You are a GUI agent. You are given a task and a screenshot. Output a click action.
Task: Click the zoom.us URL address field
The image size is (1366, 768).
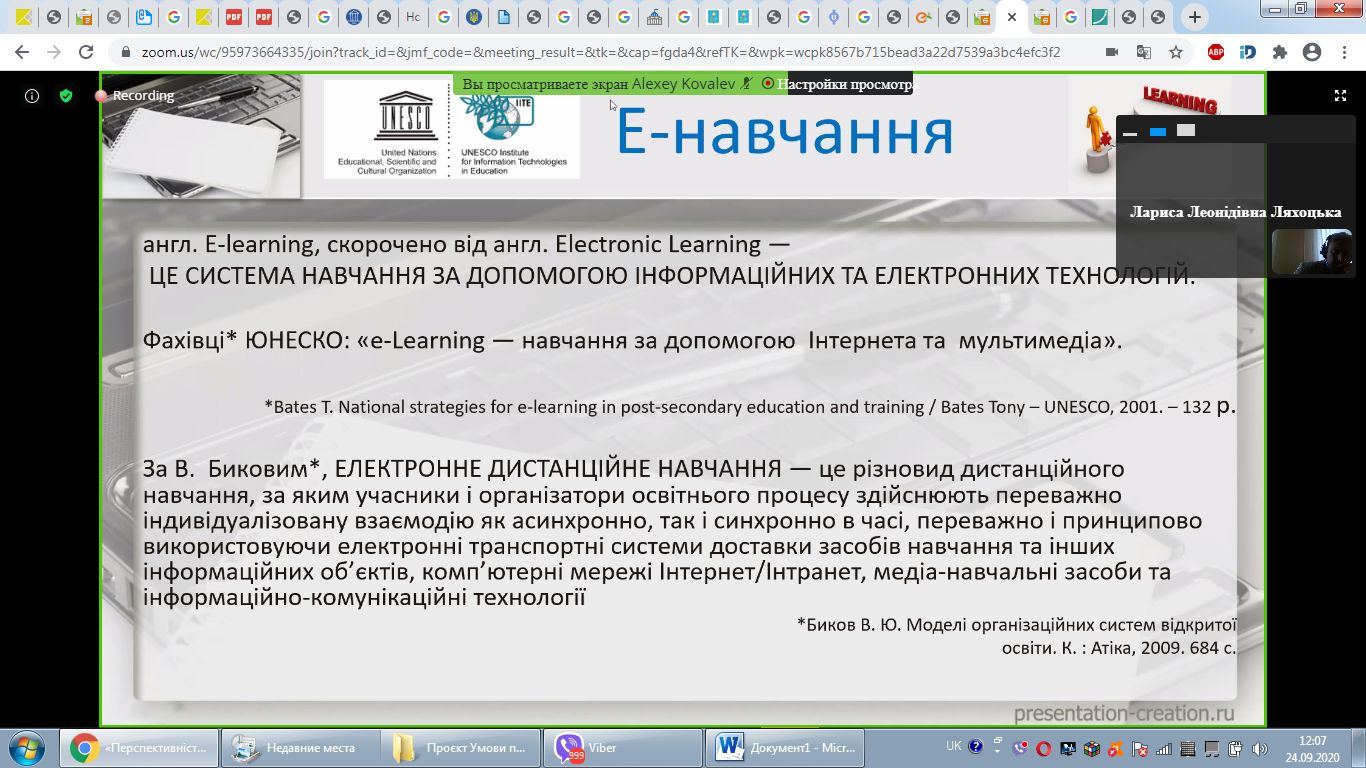click(600, 52)
